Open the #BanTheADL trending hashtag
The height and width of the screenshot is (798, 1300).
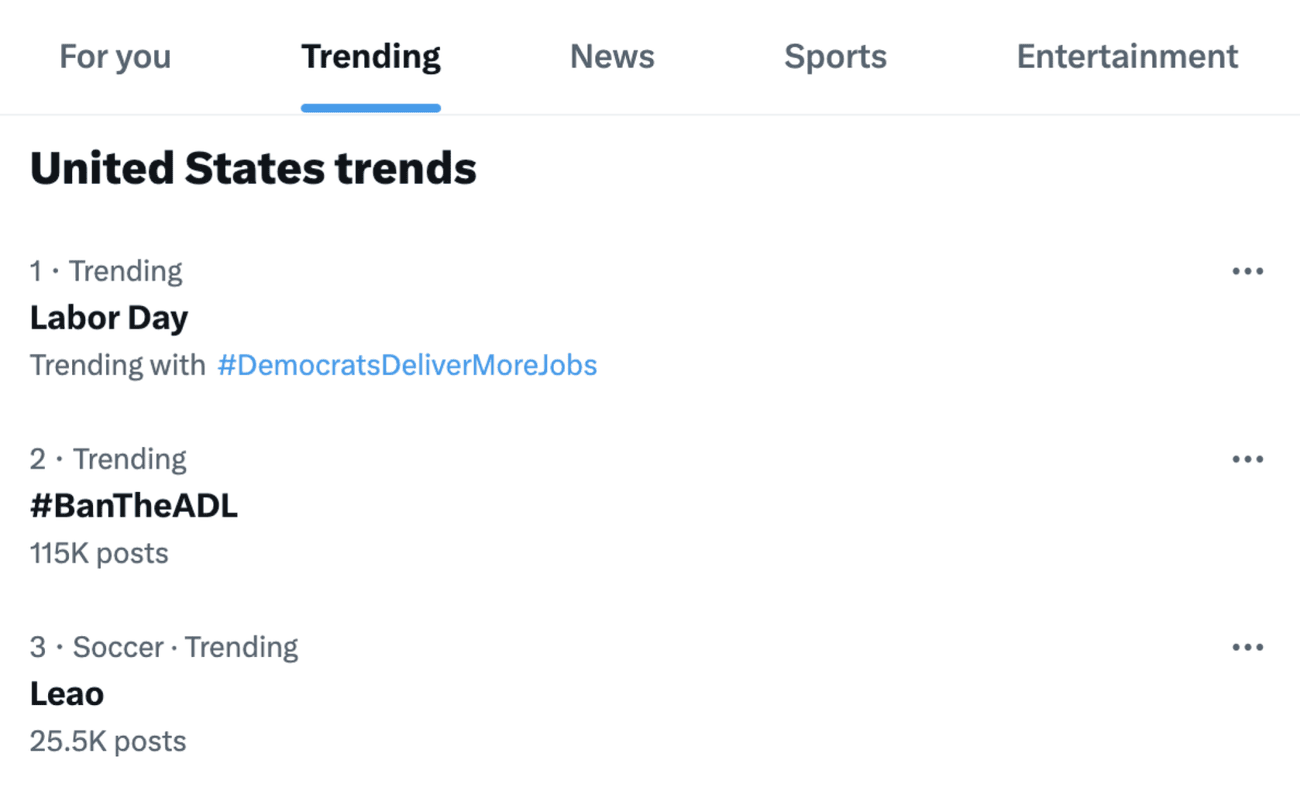click(x=134, y=506)
